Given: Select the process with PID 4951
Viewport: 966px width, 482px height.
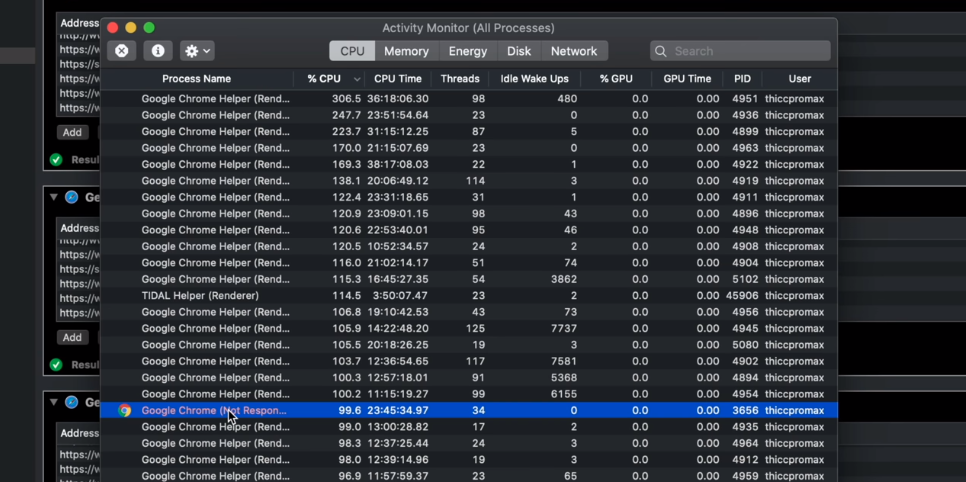Looking at the screenshot, I should click(469, 99).
